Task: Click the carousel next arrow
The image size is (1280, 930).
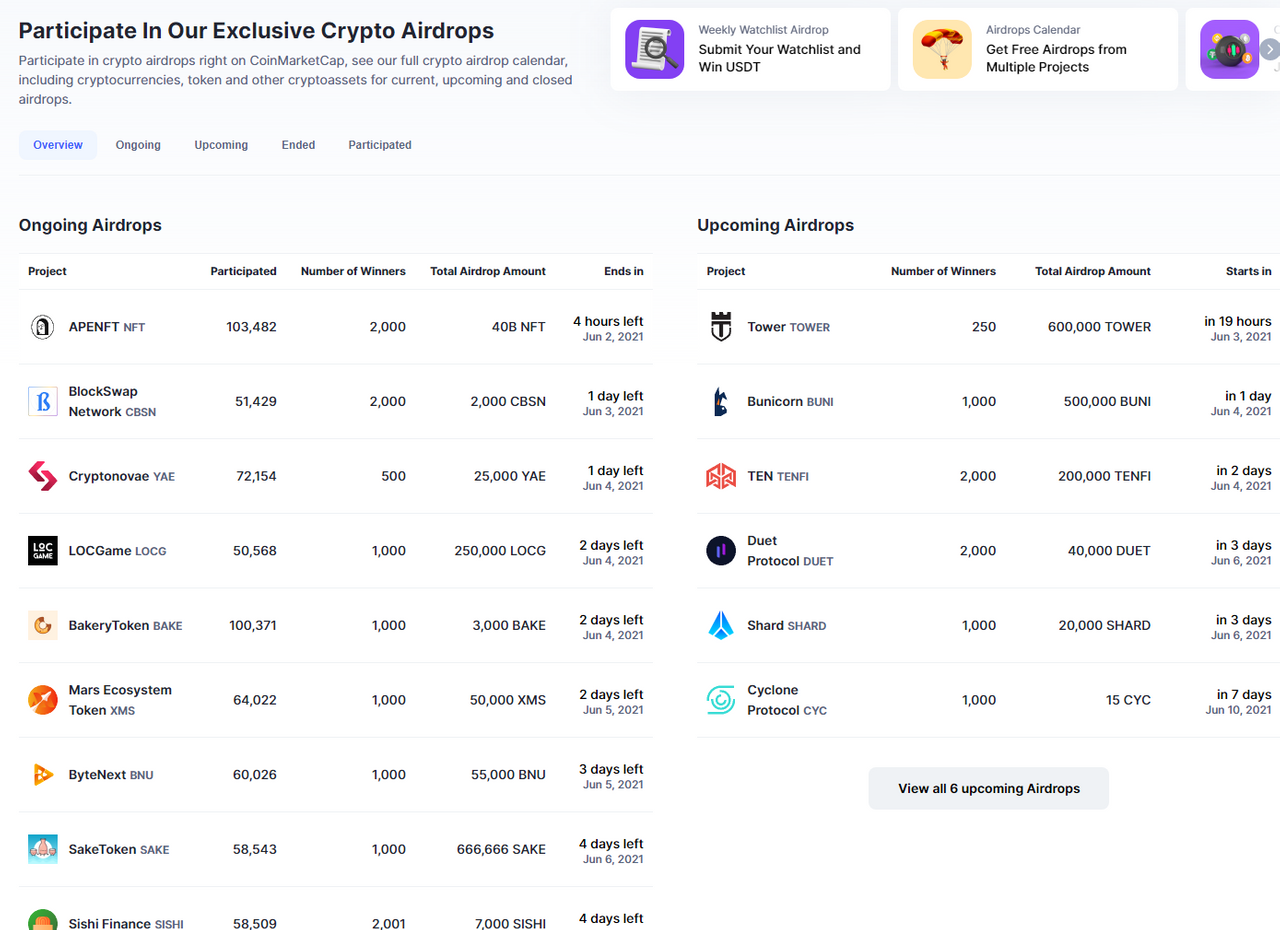Action: (1270, 49)
